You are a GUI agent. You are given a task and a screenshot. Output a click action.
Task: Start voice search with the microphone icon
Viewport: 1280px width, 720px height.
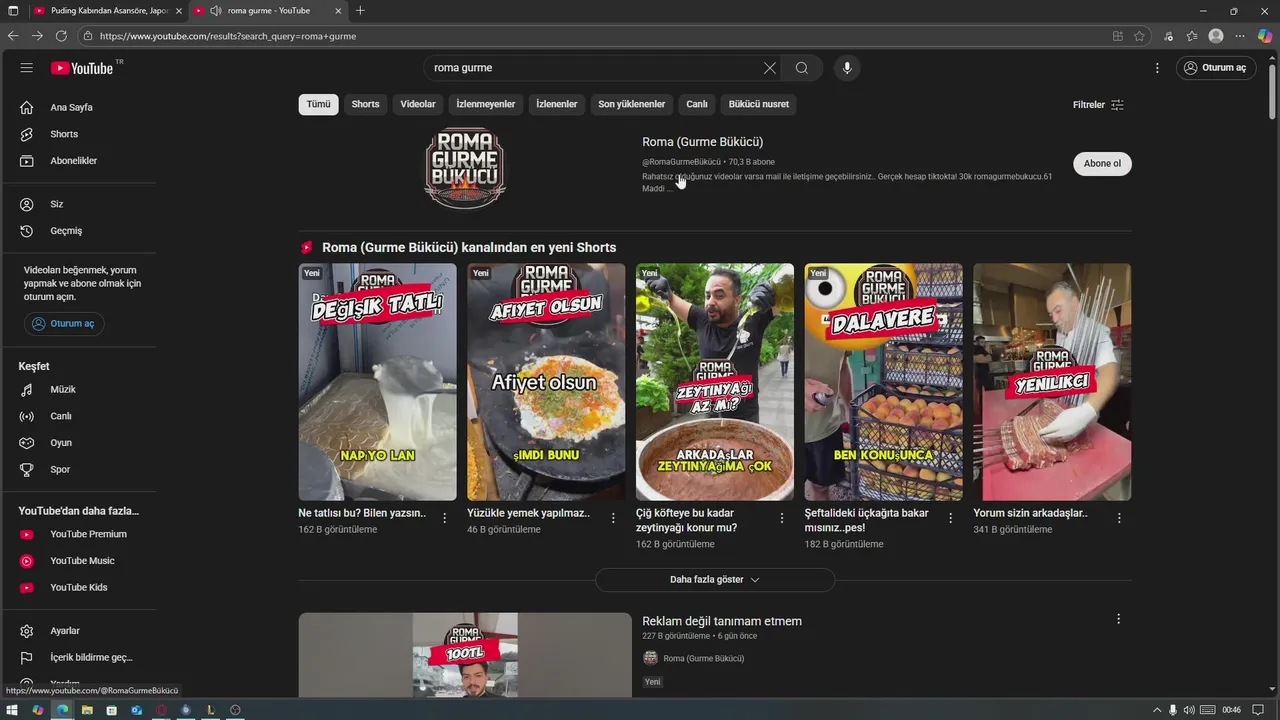[847, 68]
